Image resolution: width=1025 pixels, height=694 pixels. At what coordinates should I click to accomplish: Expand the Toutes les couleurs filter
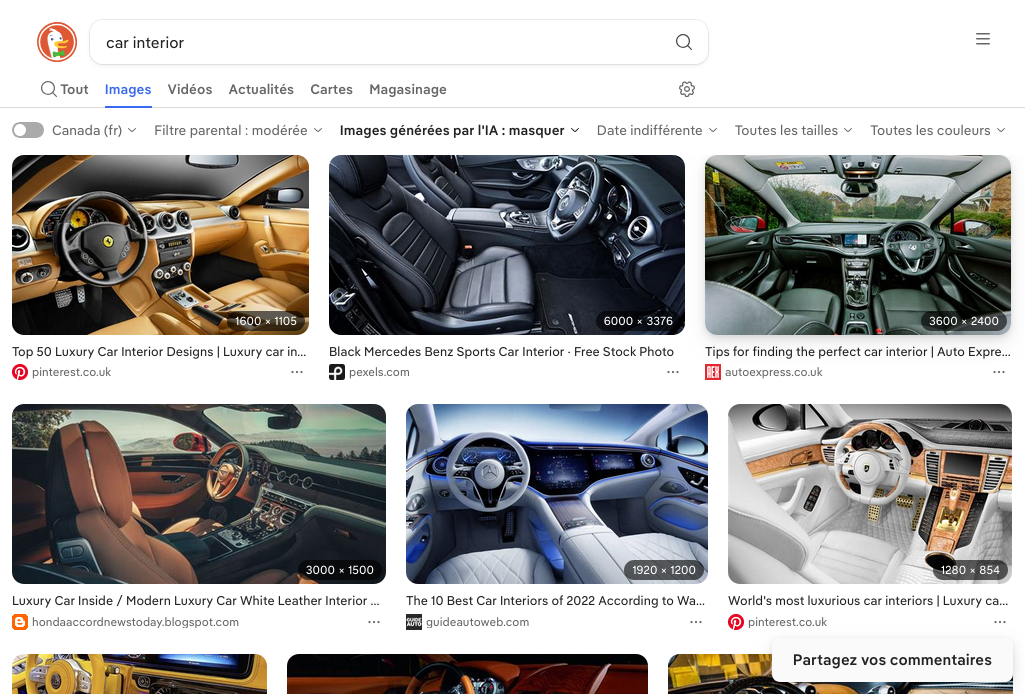937,130
